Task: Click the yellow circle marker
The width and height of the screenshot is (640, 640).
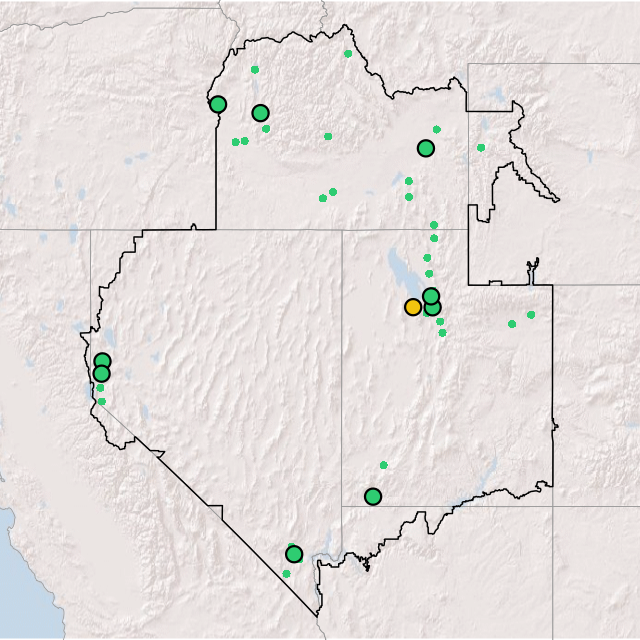Action: click(x=413, y=307)
